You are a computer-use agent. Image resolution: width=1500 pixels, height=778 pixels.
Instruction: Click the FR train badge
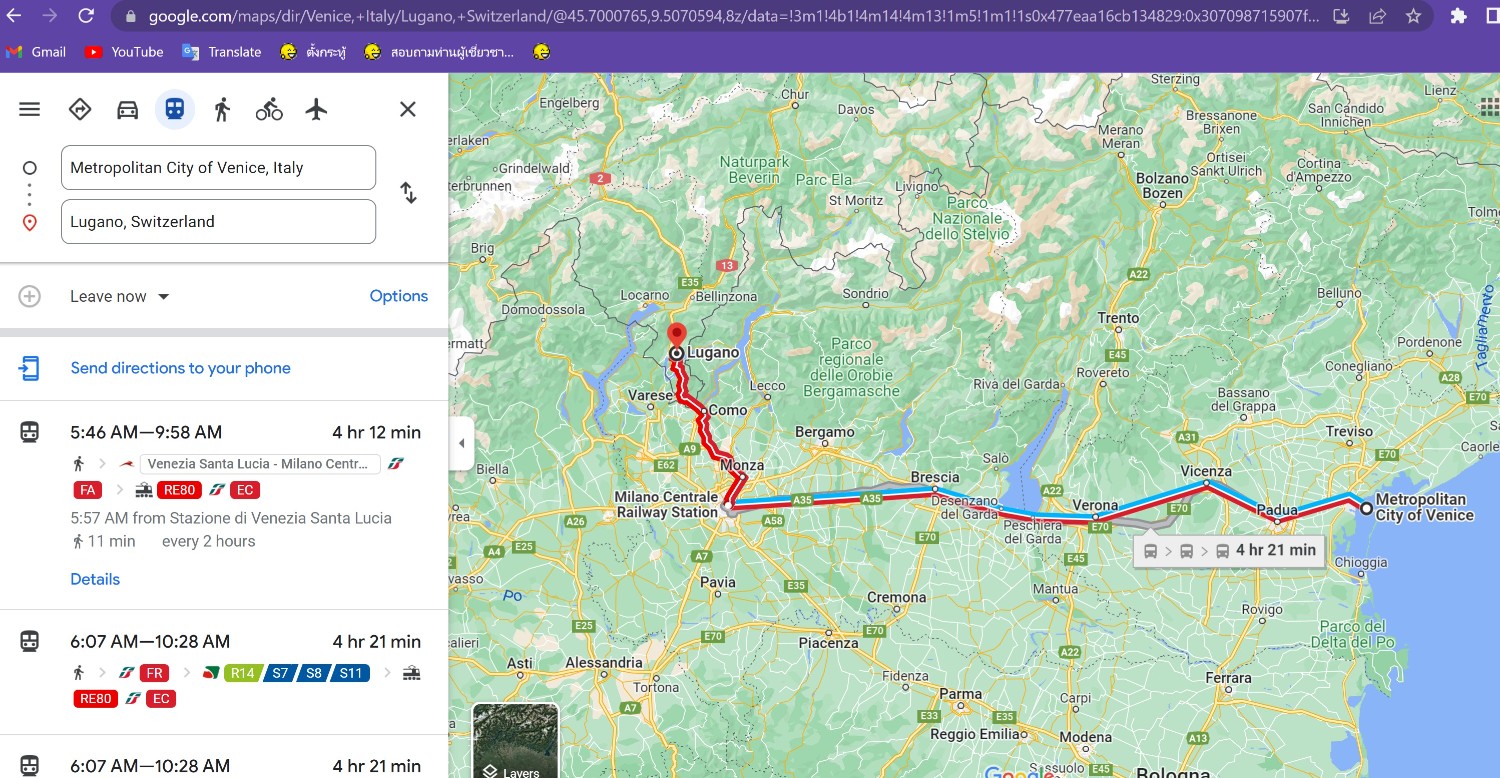point(155,673)
